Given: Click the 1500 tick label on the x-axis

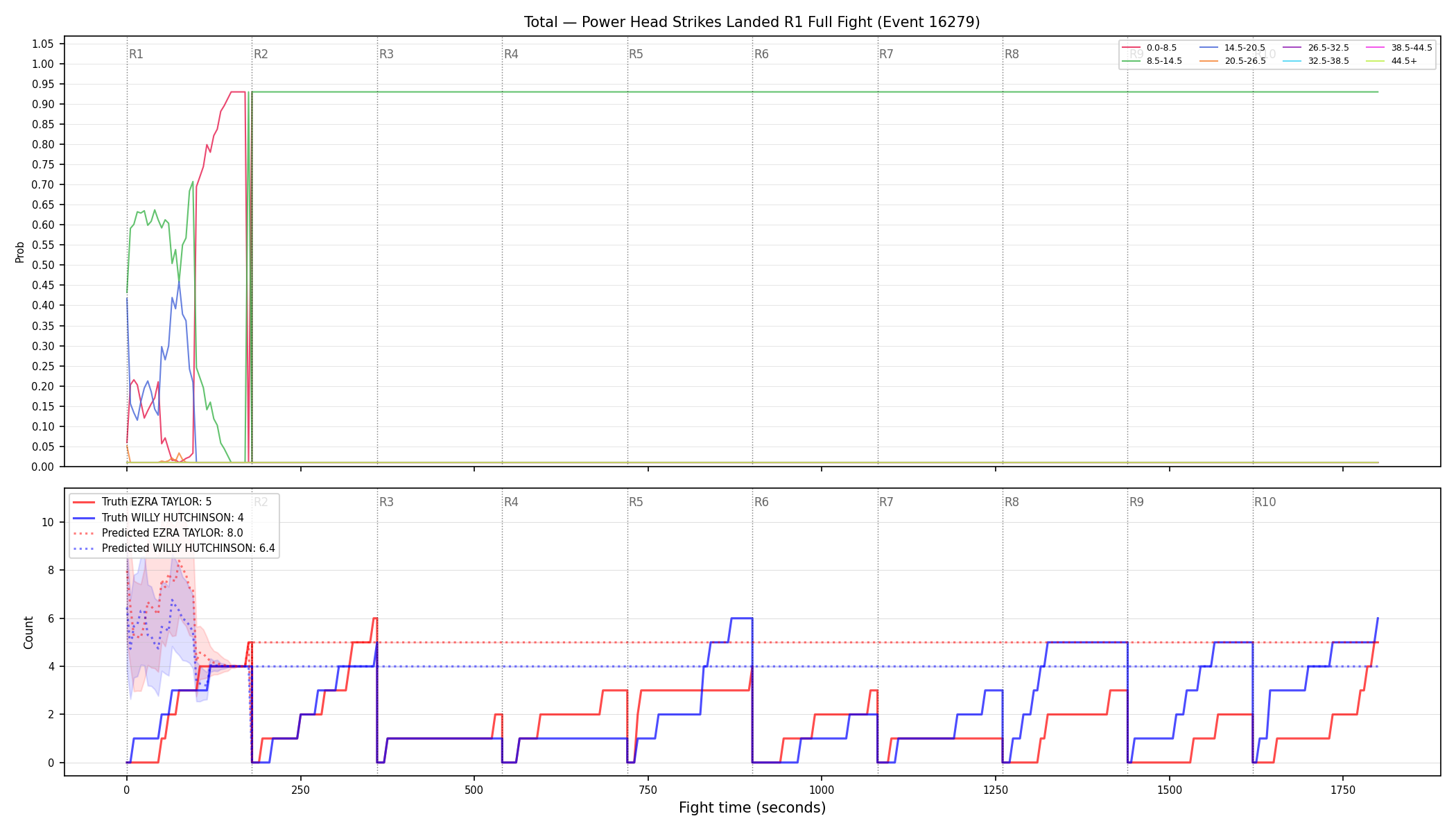Looking at the screenshot, I should (x=1170, y=790).
